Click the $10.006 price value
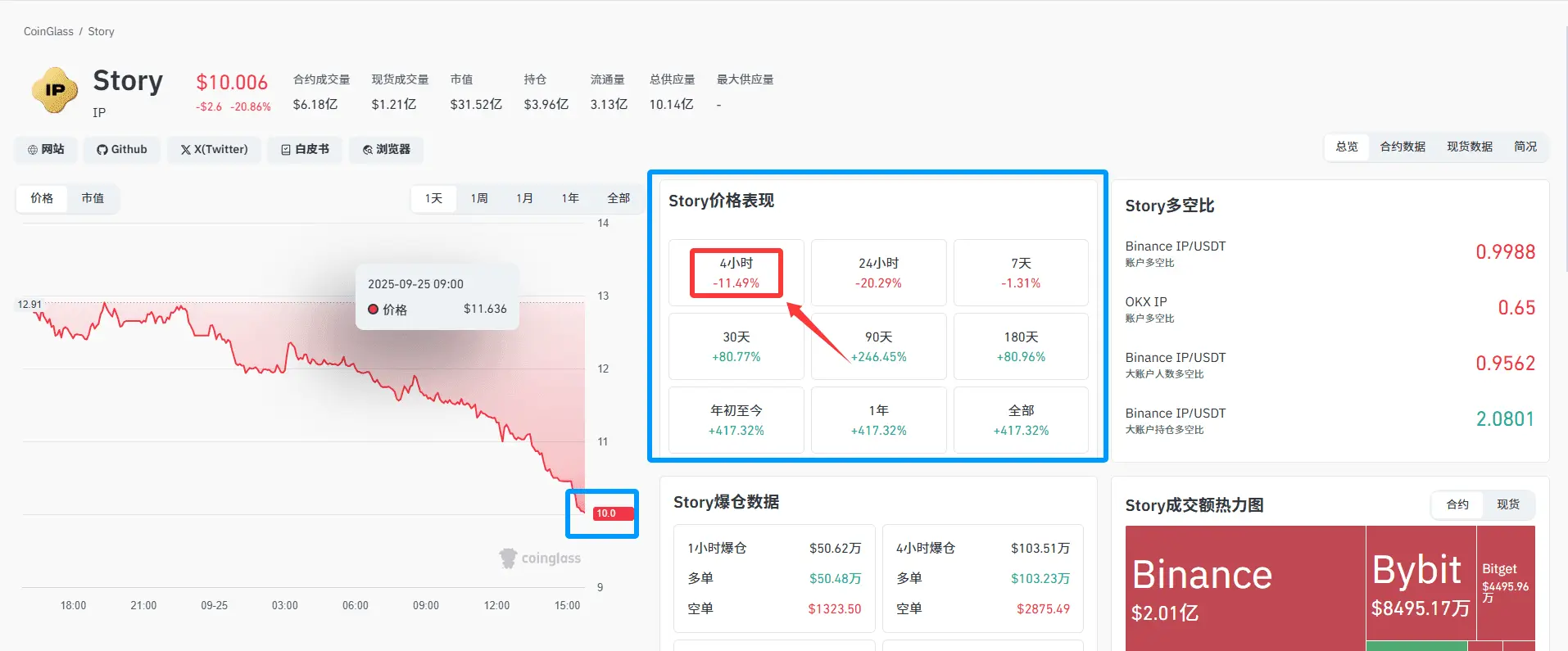This screenshot has height=651, width=1568. tap(232, 83)
